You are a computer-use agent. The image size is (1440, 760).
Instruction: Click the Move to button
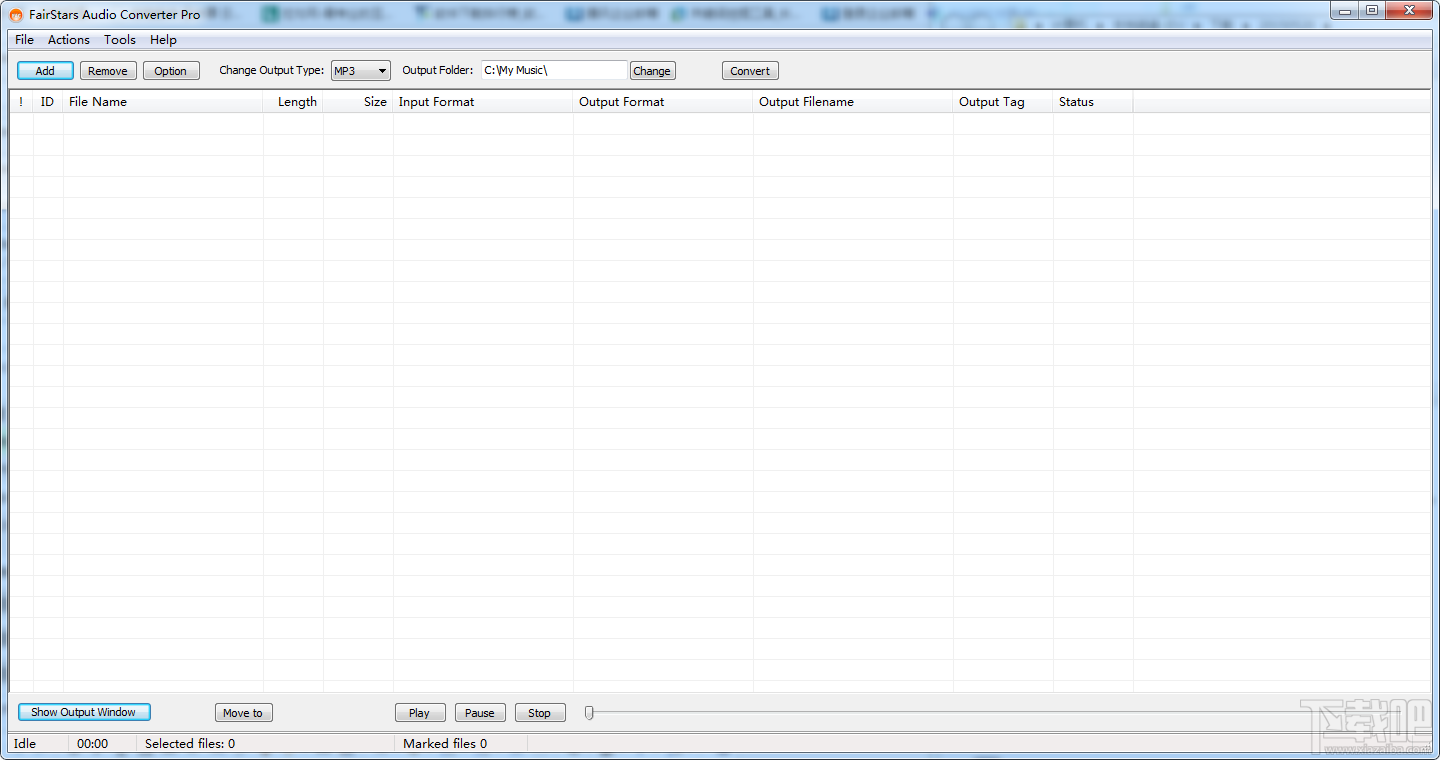pyautogui.click(x=243, y=713)
